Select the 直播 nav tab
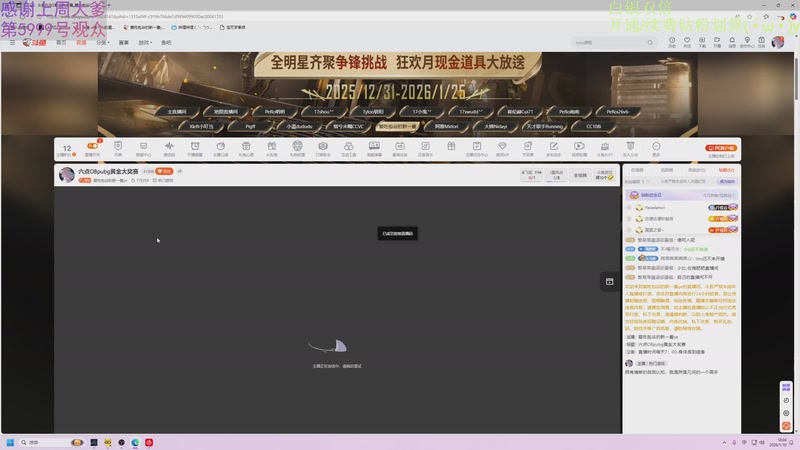The height and width of the screenshot is (450, 800). [x=81, y=43]
